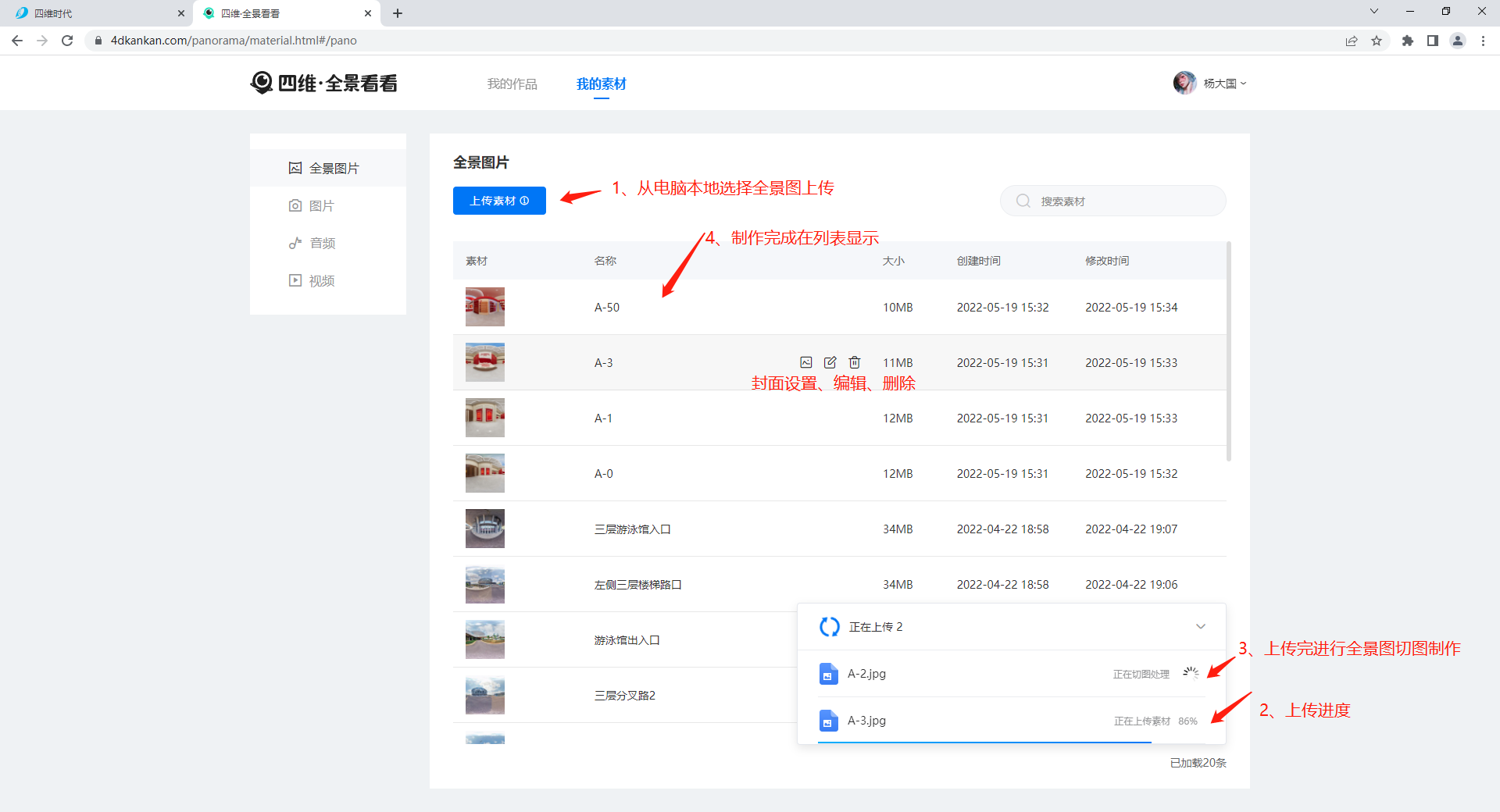Click the edit pencil icon on row A-3
The height and width of the screenshot is (812, 1500).
(x=830, y=362)
